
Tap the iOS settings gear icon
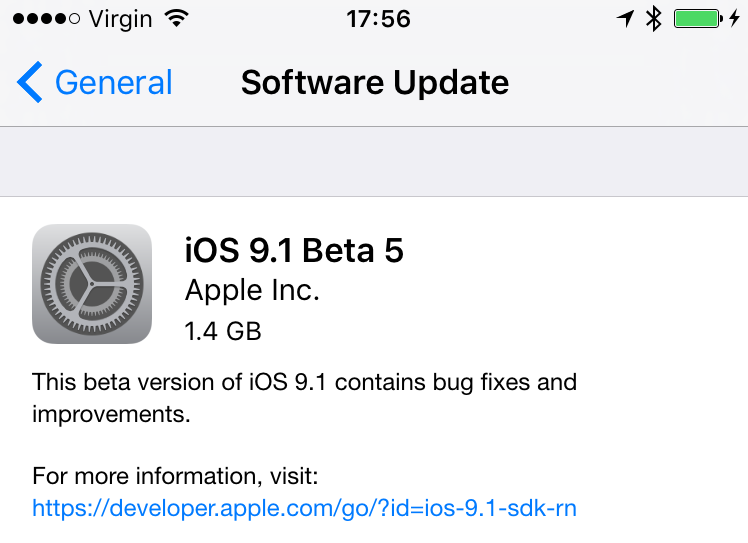pyautogui.click(x=92, y=284)
